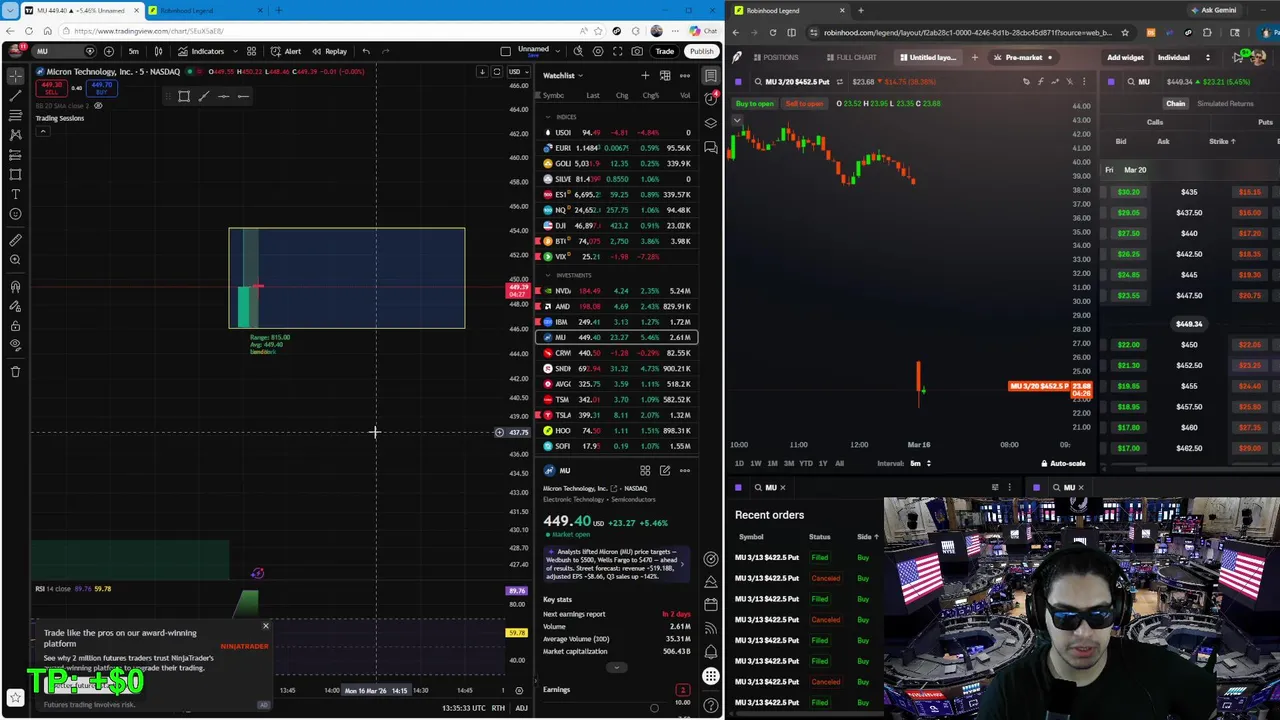
Task: Collapse the INDICES watchlist section
Action: tap(548, 117)
